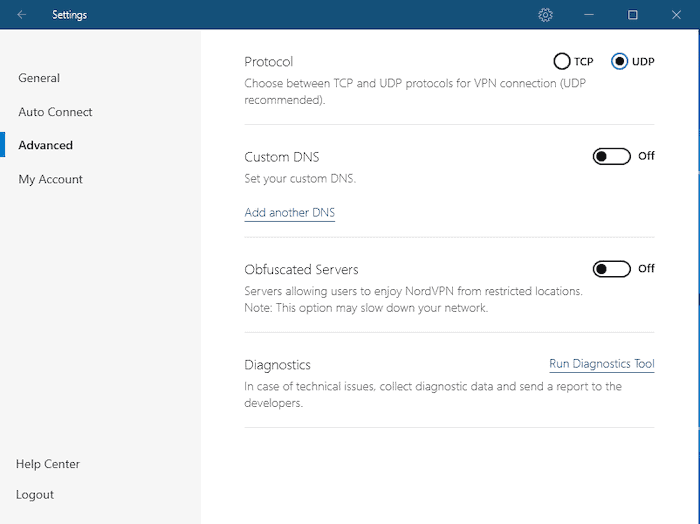The width and height of the screenshot is (700, 524).
Task: Turn on Obfuscated Servers toggle
Action: (611, 269)
